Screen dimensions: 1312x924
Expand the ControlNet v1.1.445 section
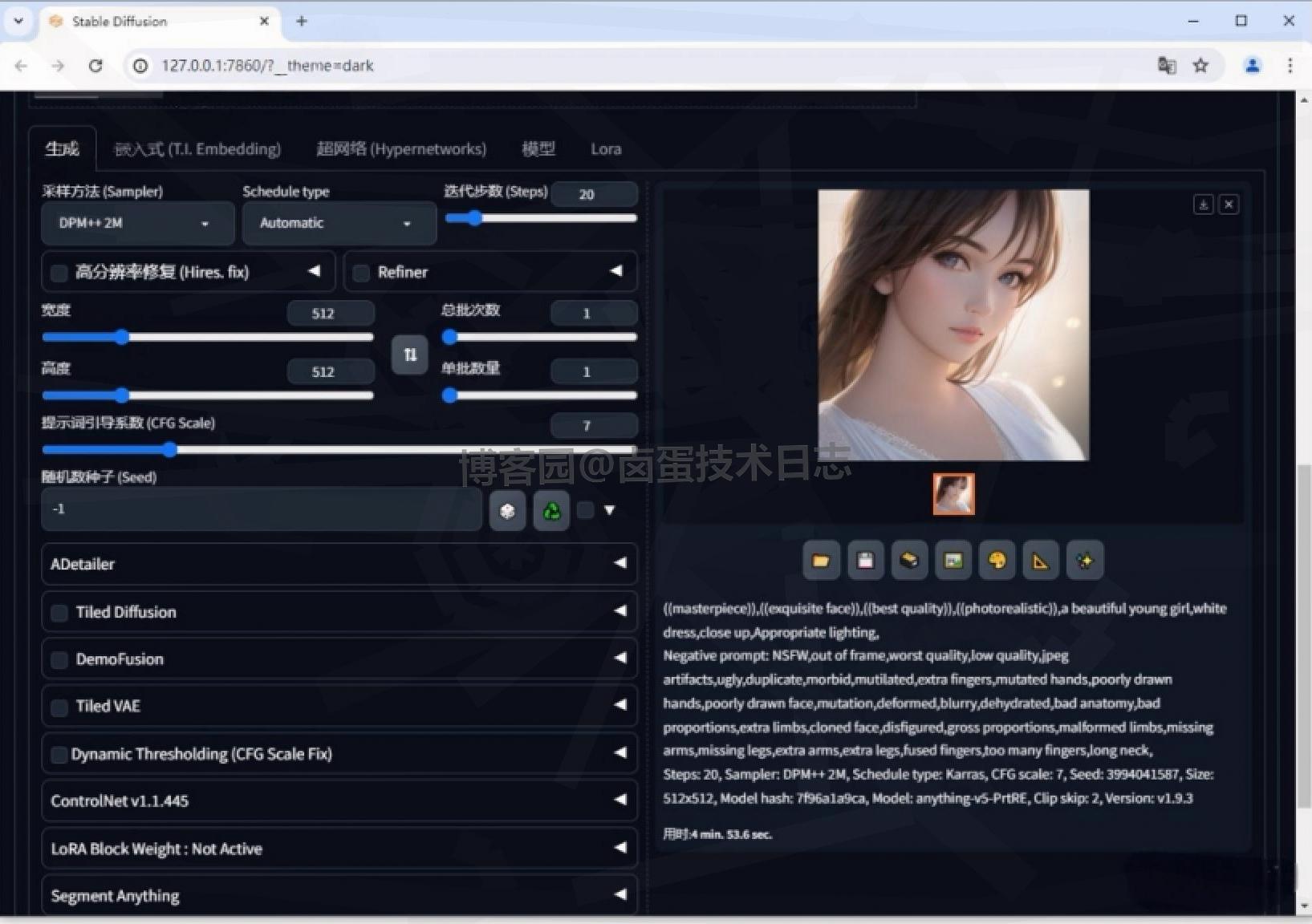339,800
